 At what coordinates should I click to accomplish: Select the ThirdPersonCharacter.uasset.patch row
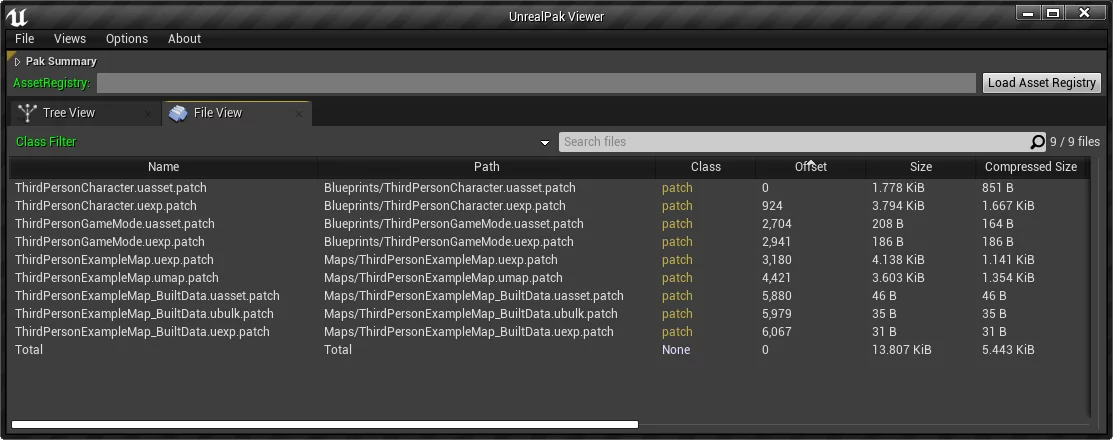tap(111, 188)
